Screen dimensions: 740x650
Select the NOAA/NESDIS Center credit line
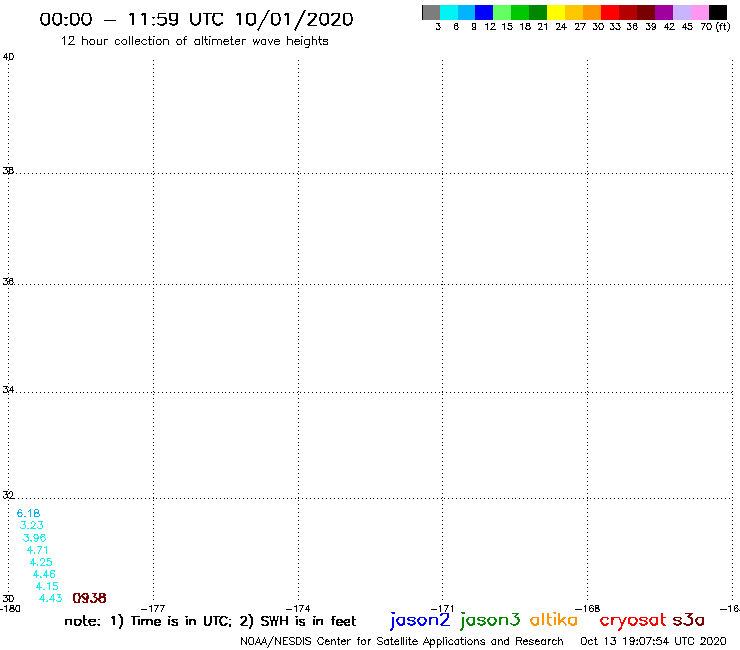pos(402,642)
